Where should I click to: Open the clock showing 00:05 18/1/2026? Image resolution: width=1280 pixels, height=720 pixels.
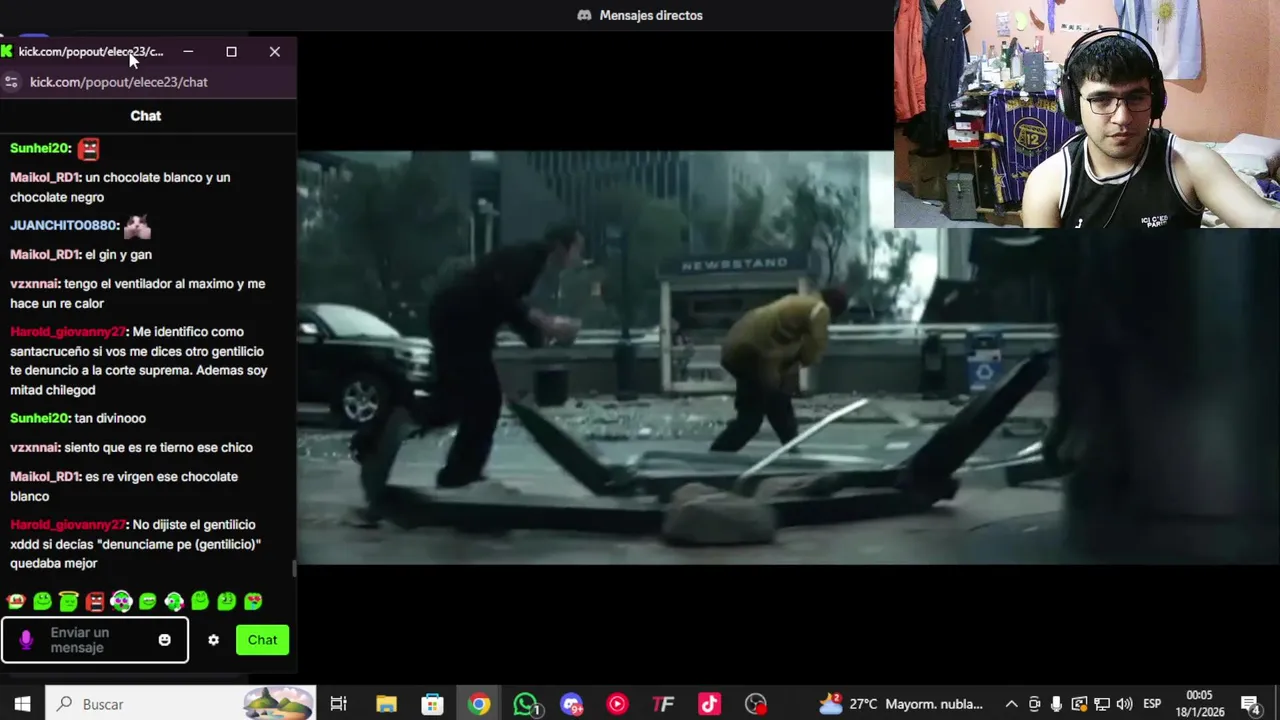(1199, 704)
